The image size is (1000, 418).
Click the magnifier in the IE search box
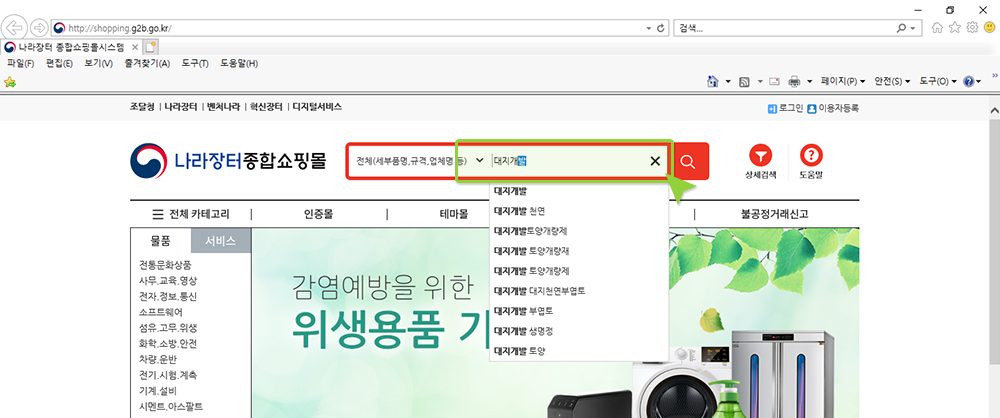click(x=901, y=28)
